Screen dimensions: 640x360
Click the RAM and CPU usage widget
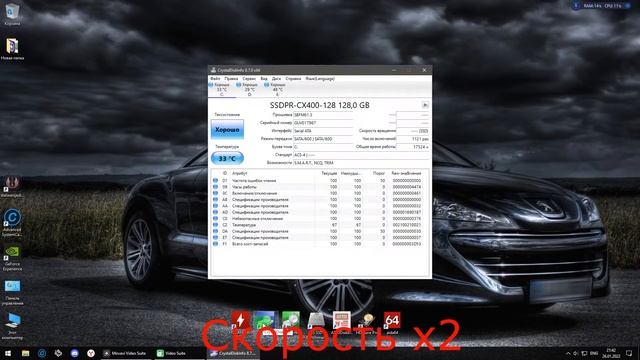tap(602, 6)
